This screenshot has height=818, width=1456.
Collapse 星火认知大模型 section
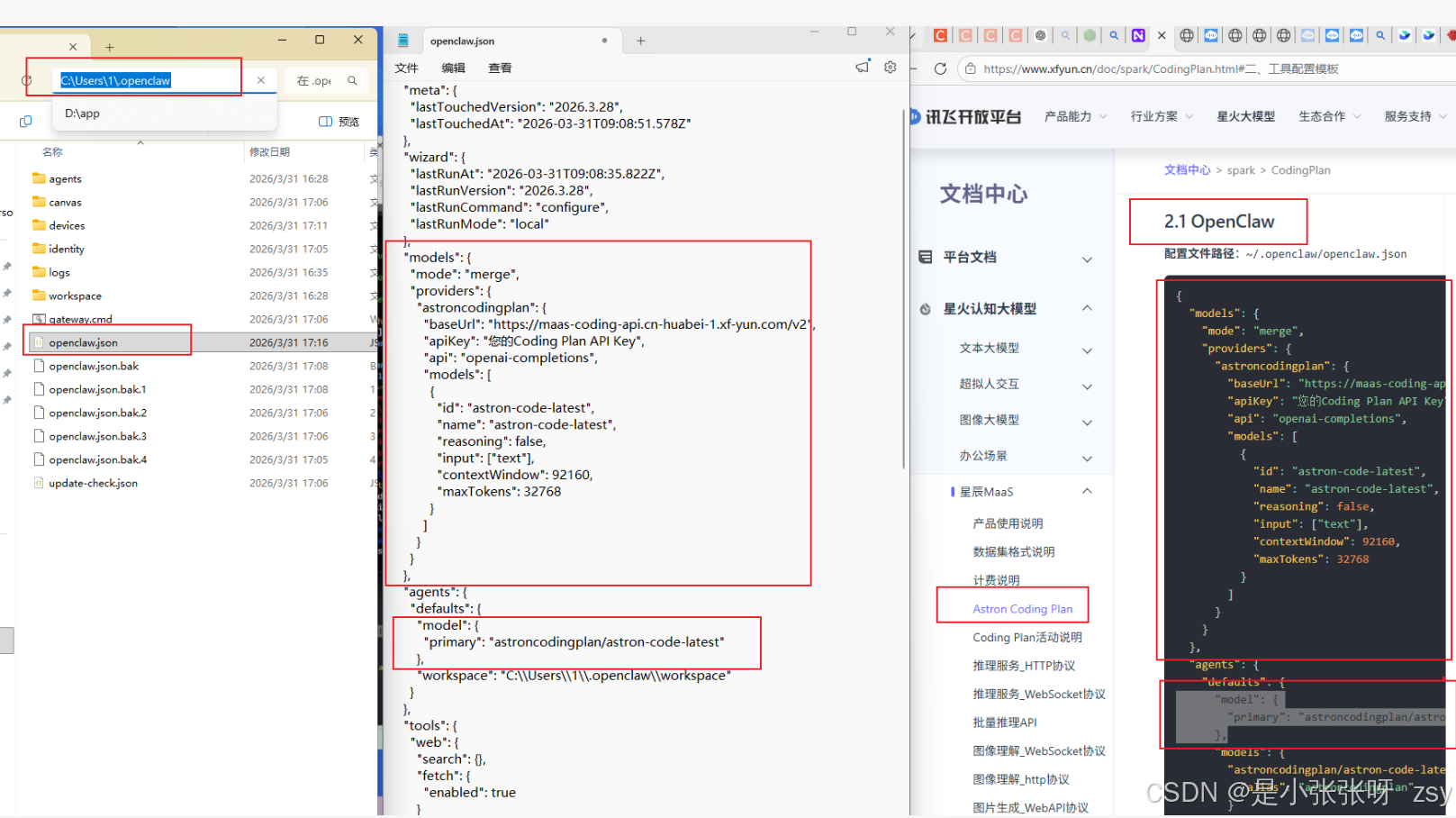1087,308
